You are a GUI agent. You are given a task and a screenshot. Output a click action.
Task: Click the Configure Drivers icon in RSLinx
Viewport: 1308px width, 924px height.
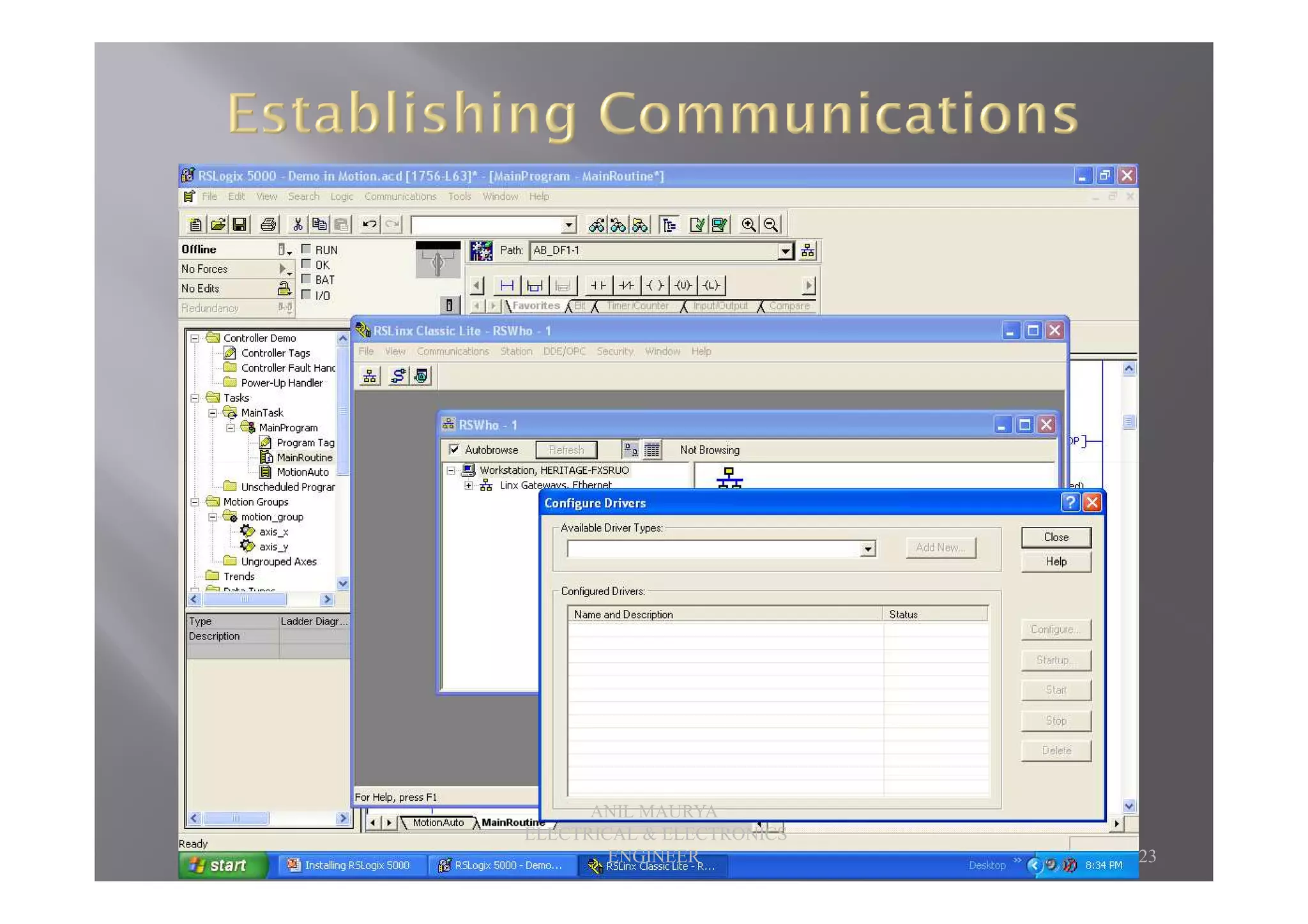coord(398,376)
